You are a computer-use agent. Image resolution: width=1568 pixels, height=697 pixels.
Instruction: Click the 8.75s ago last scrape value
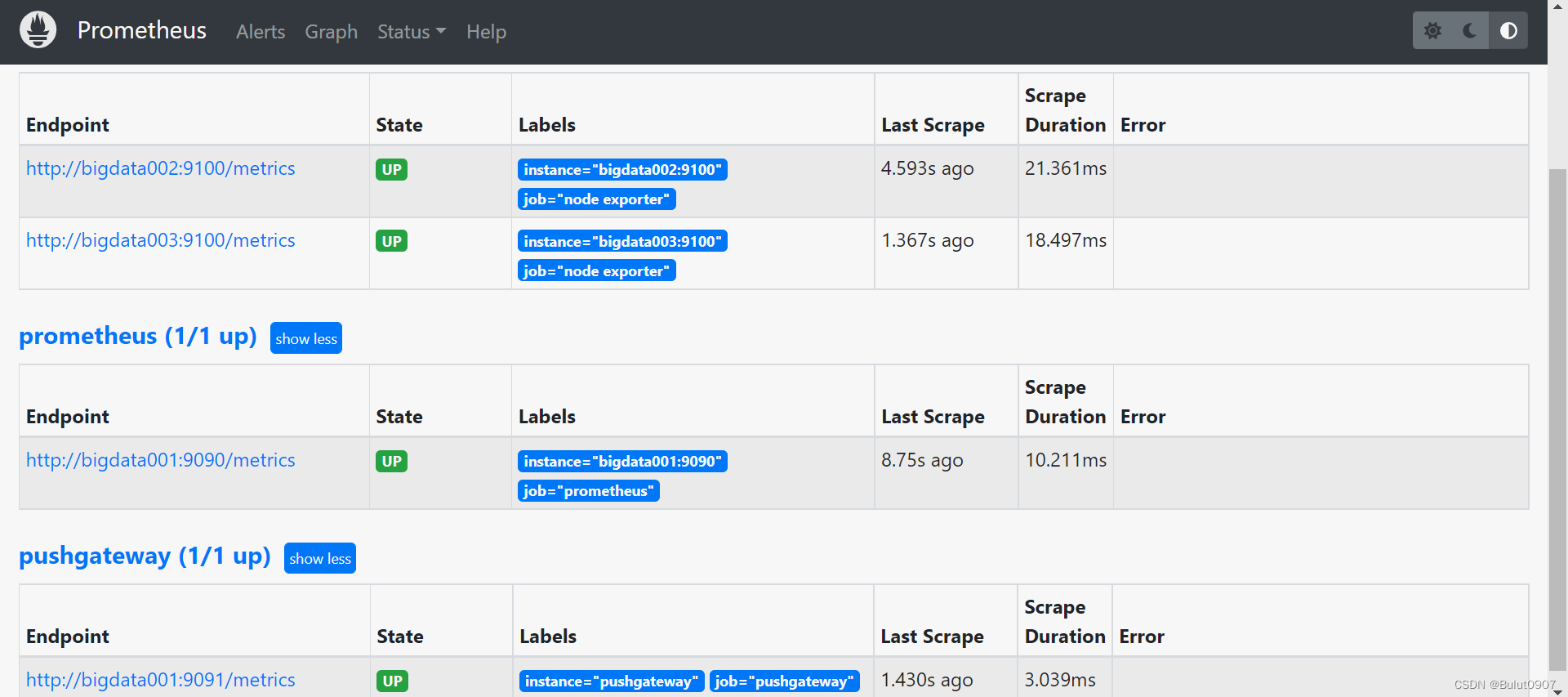tap(922, 460)
